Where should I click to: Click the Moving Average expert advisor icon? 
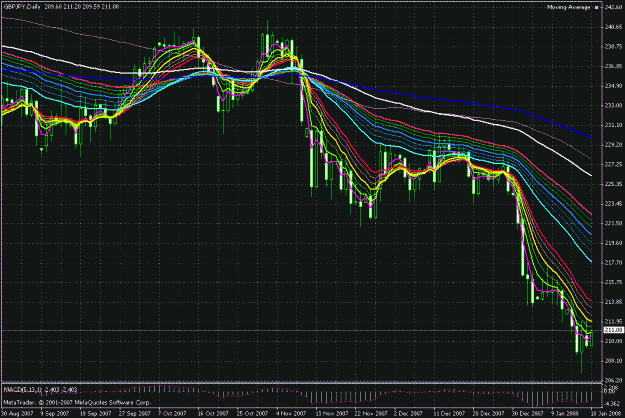(x=597, y=7)
